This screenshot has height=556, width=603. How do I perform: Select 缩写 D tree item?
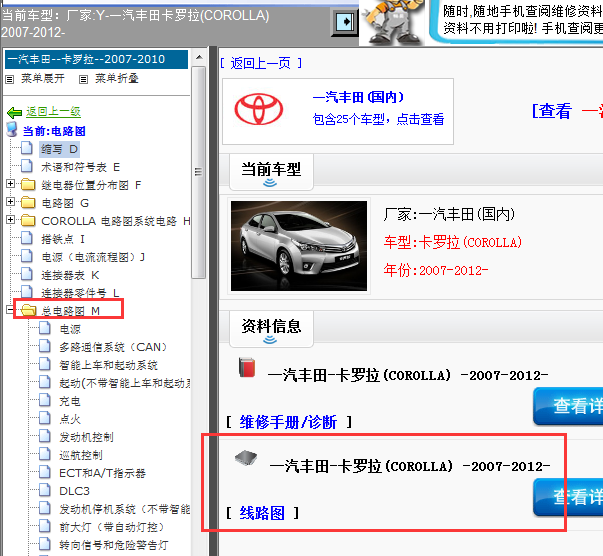click(x=60, y=149)
